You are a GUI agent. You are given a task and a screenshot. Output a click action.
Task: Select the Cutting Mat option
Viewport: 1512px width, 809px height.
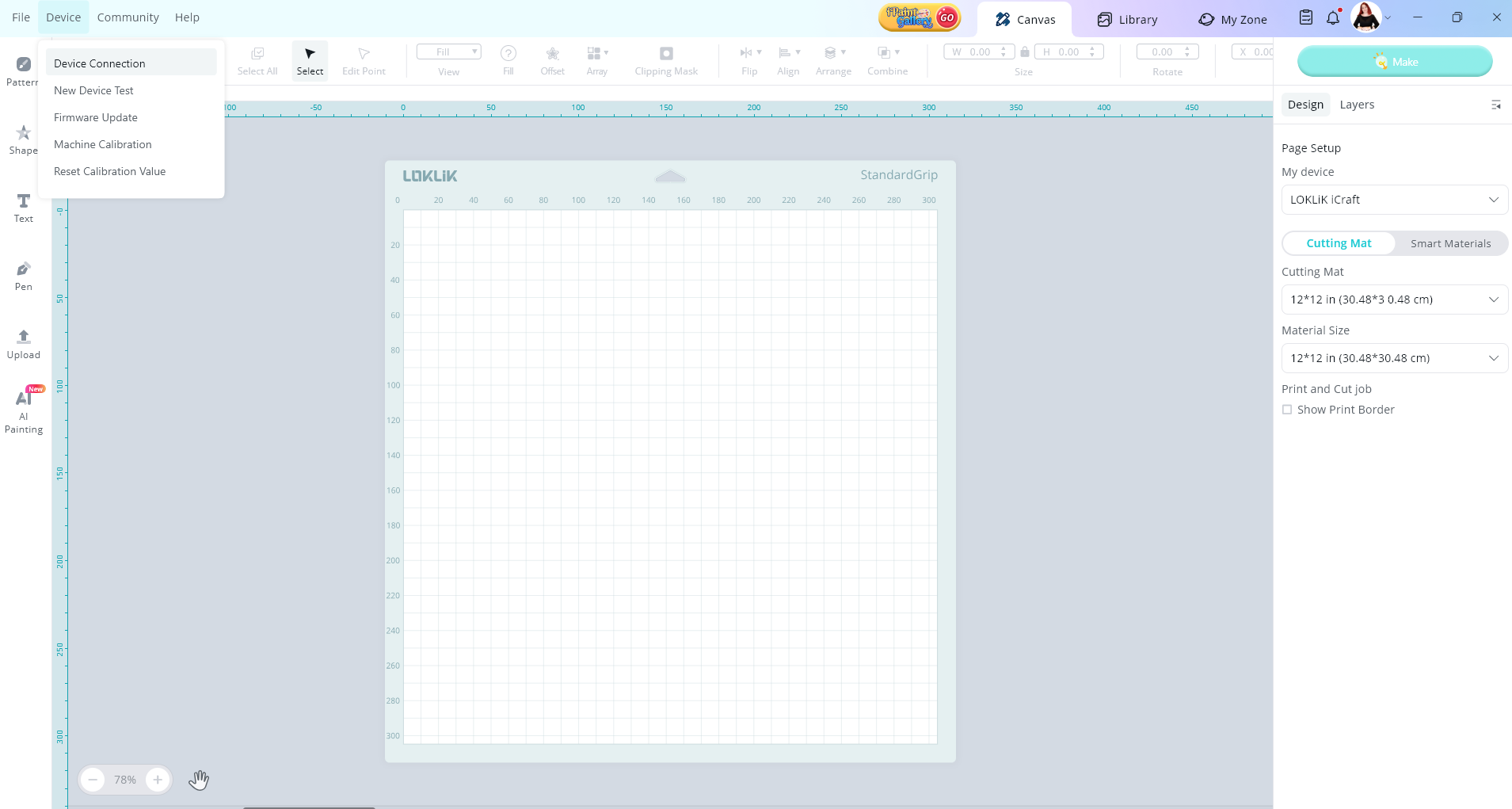1339,243
